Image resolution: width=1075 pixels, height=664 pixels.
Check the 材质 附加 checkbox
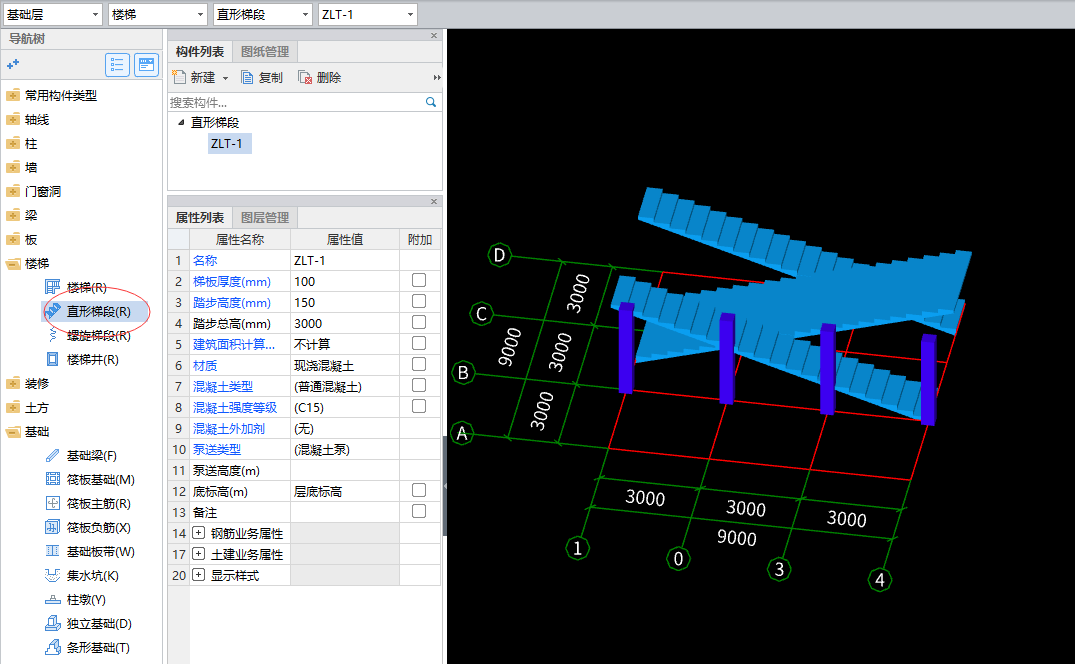[419, 364]
